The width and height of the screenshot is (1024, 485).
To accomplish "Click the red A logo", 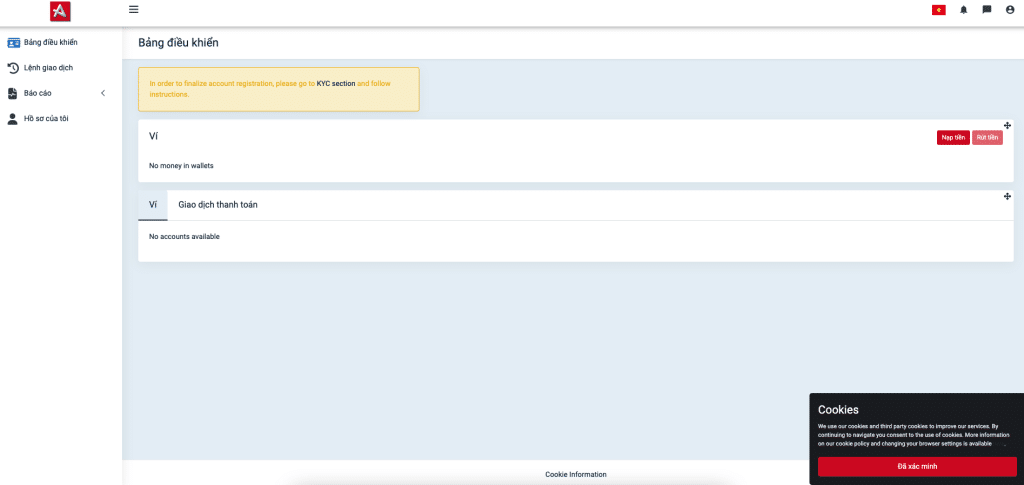I will click(60, 11).
